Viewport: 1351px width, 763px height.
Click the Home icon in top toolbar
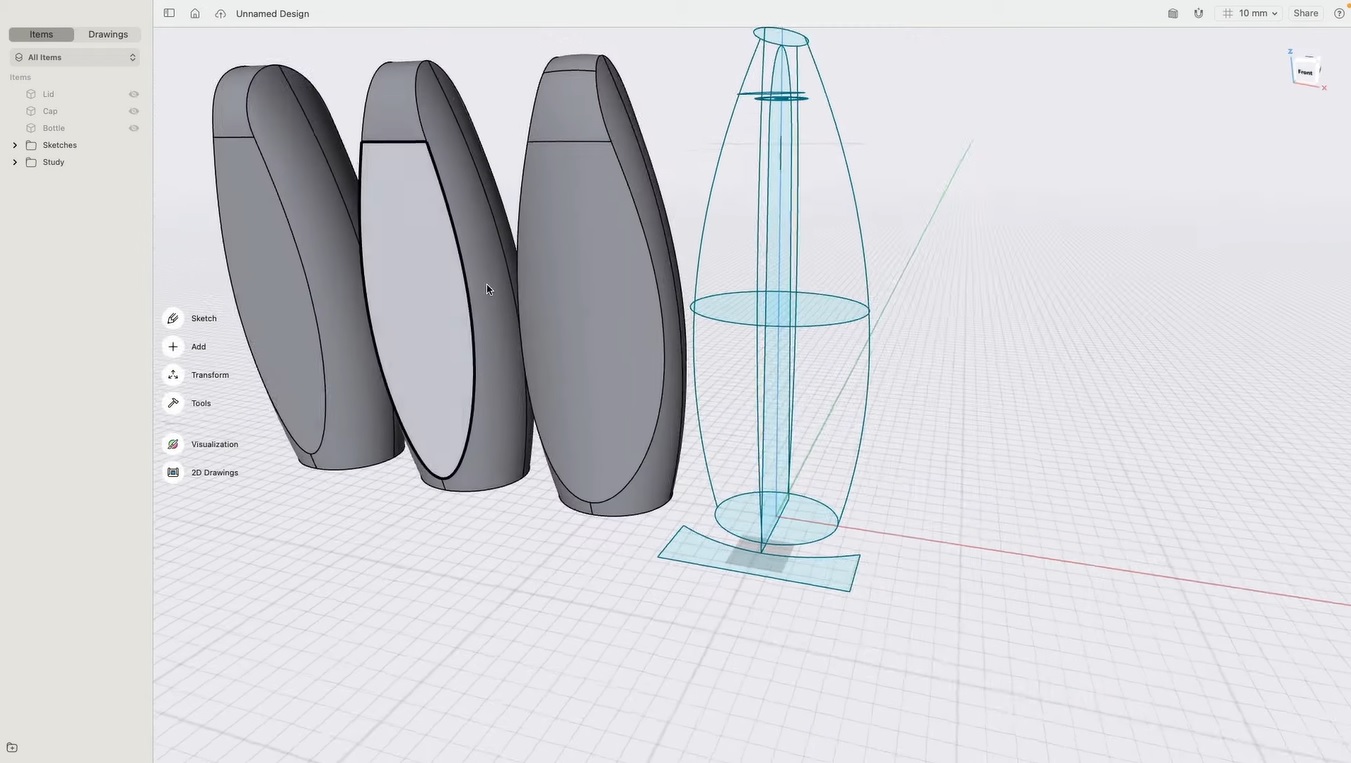tap(195, 13)
